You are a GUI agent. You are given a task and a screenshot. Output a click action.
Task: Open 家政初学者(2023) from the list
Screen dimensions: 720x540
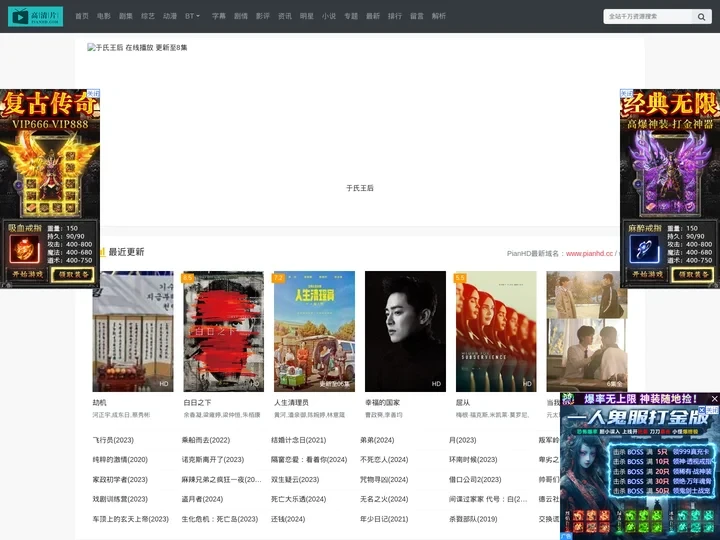click(120, 479)
